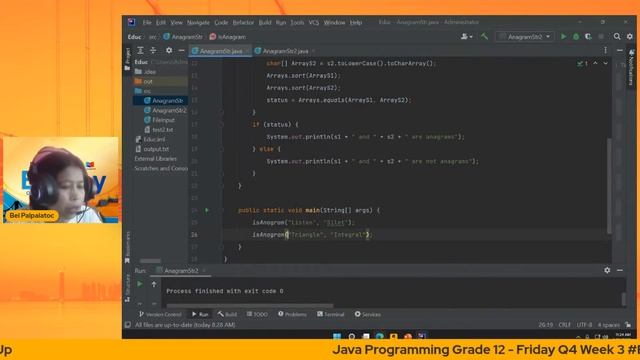Open the Navigate menu
The height and width of the screenshot is (360, 640).
[x=198, y=22]
